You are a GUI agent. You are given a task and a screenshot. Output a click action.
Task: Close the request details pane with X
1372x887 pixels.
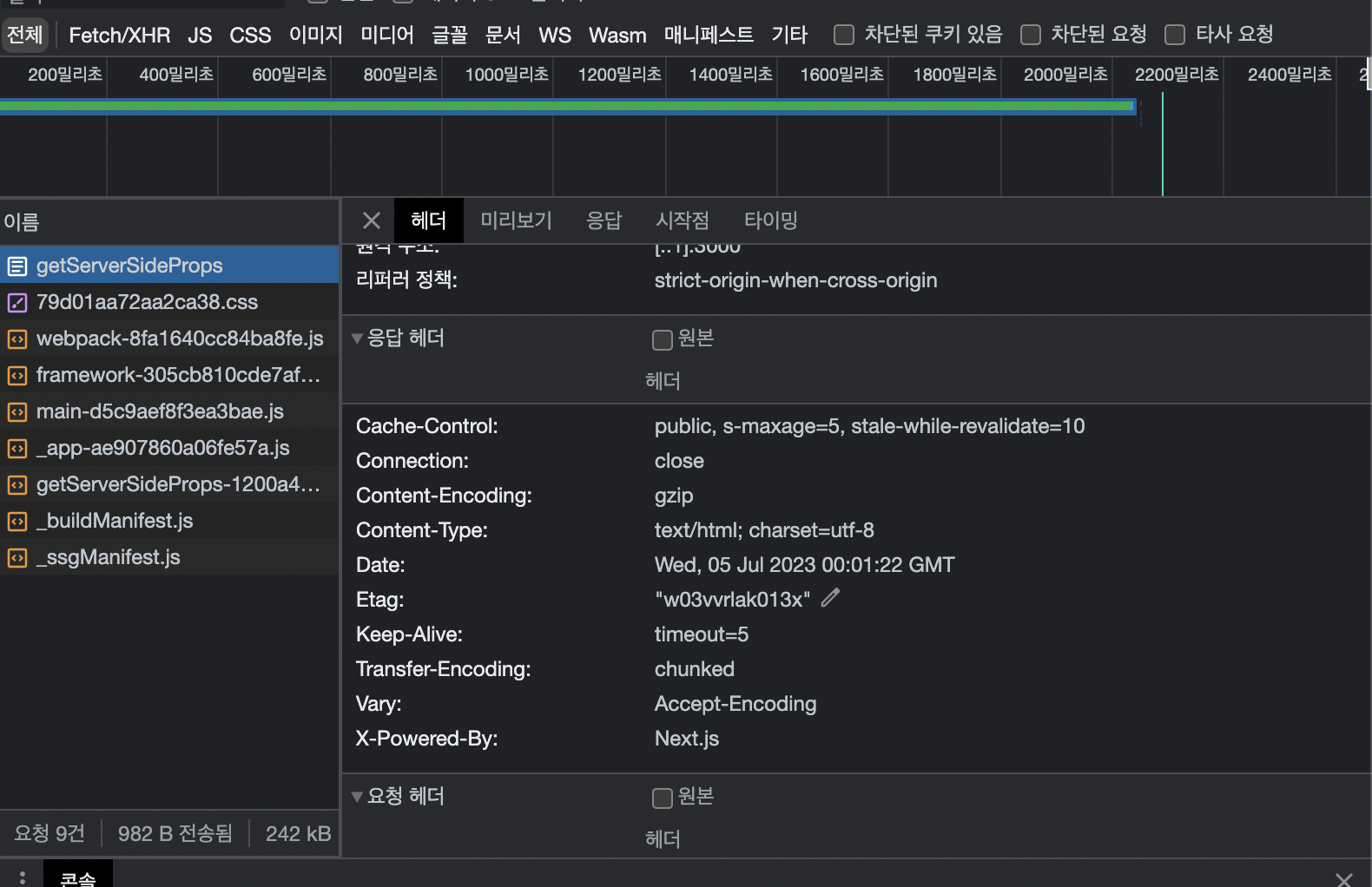pos(372,220)
